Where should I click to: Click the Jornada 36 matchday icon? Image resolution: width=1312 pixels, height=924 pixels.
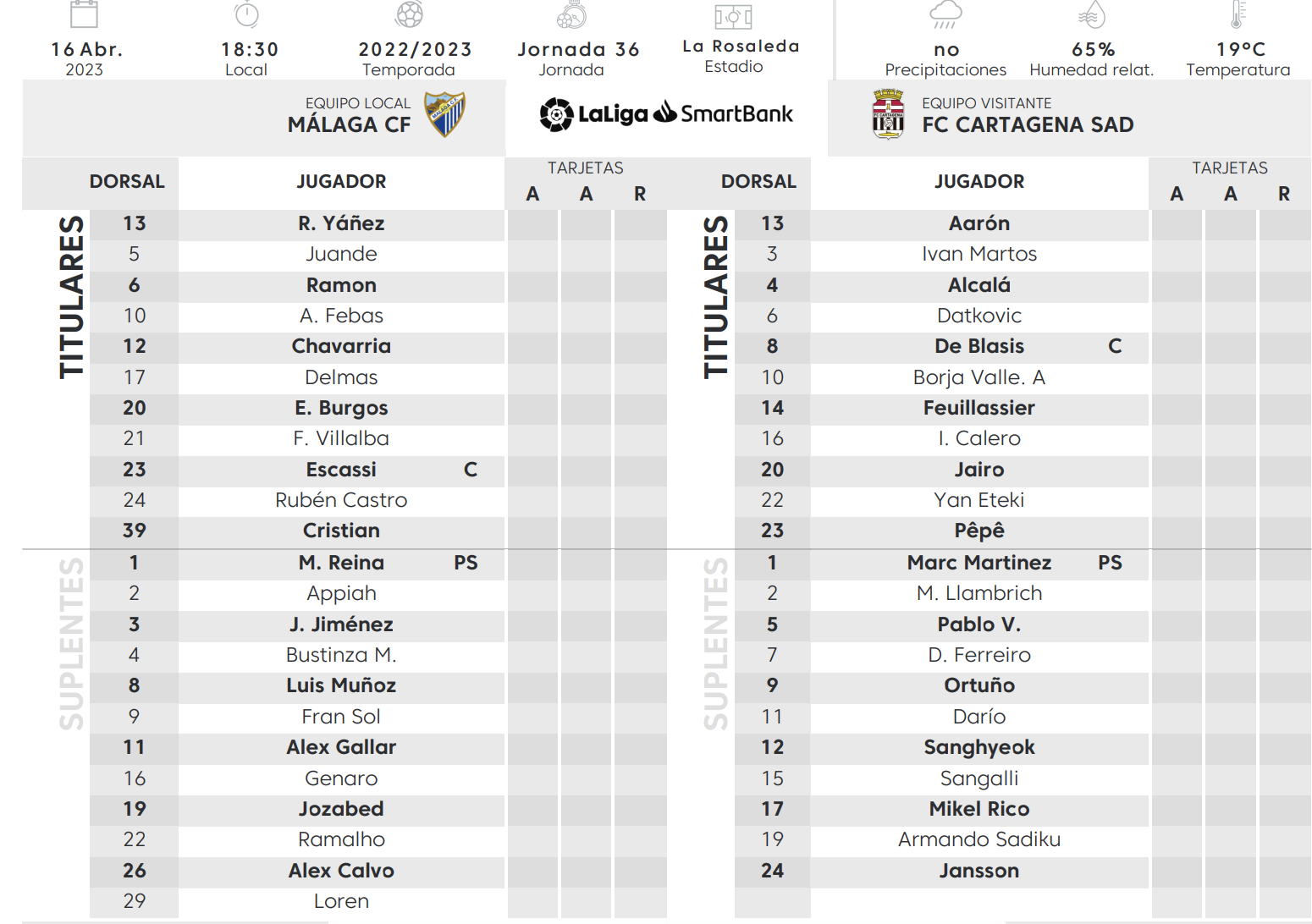click(x=571, y=14)
